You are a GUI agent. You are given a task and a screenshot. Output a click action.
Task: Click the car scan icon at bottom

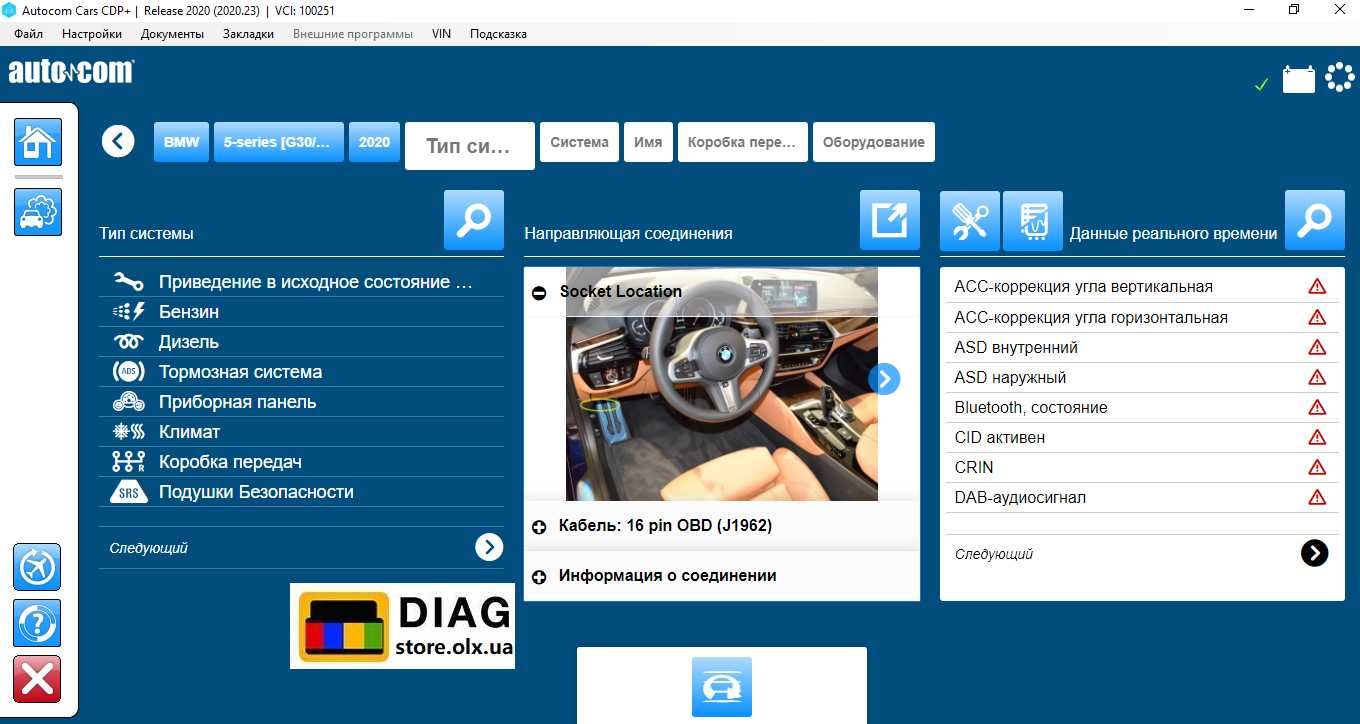(722, 687)
